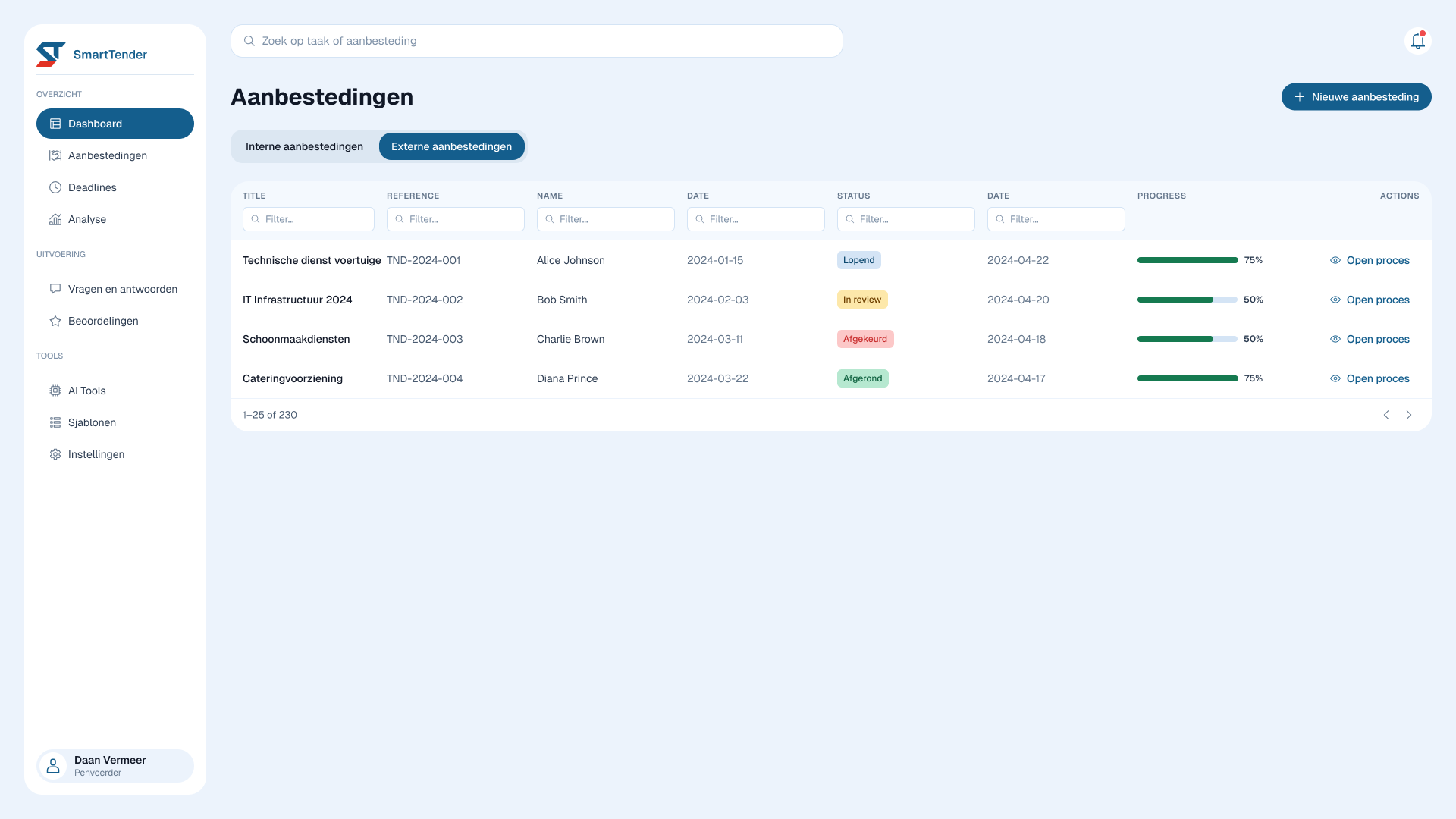
Task: Open Aanbestedingen in the sidebar
Action: [x=115, y=155]
